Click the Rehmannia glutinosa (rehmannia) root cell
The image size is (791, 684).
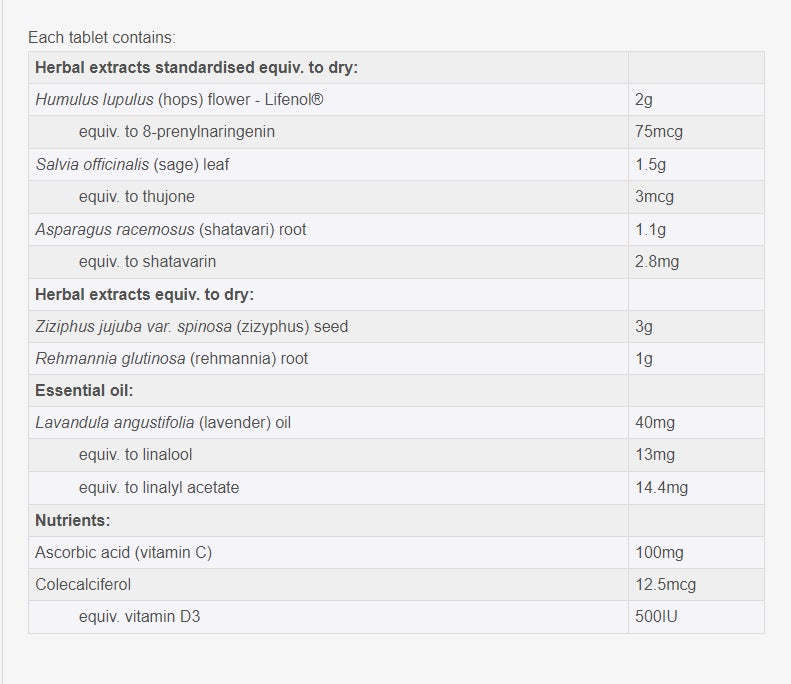(x=172, y=358)
